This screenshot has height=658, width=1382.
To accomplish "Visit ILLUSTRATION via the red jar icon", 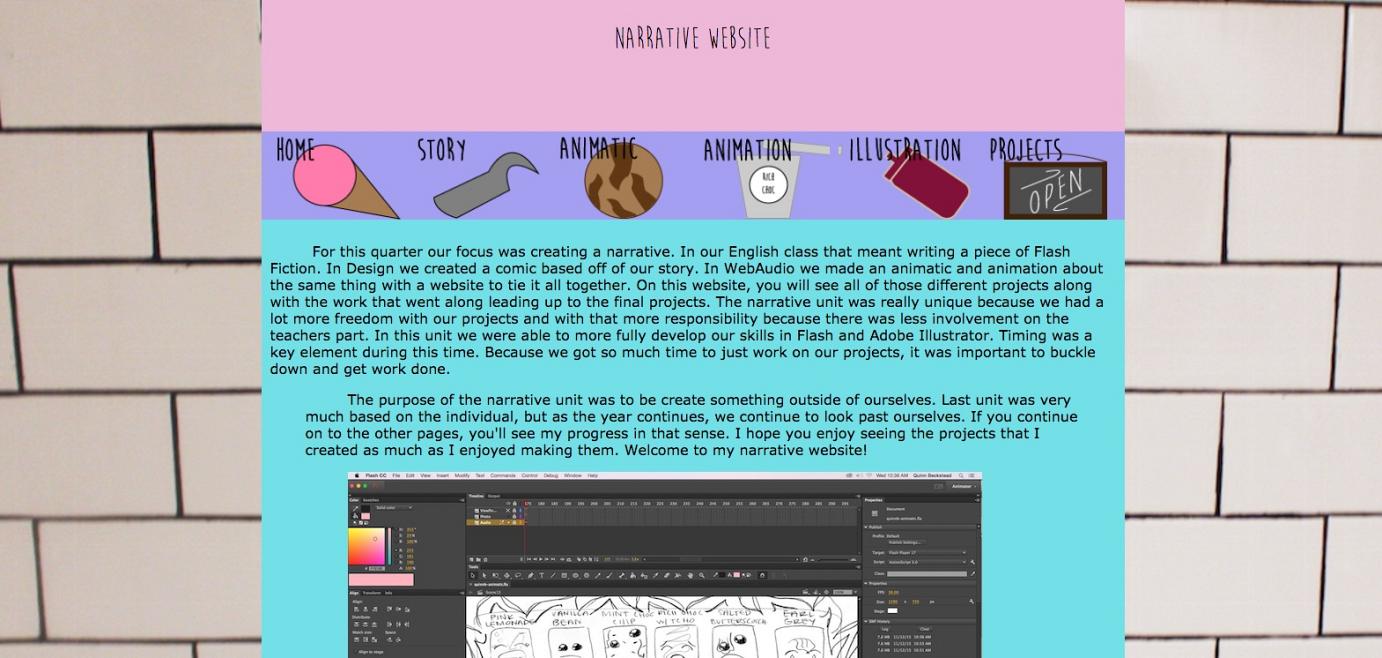I will [909, 178].
